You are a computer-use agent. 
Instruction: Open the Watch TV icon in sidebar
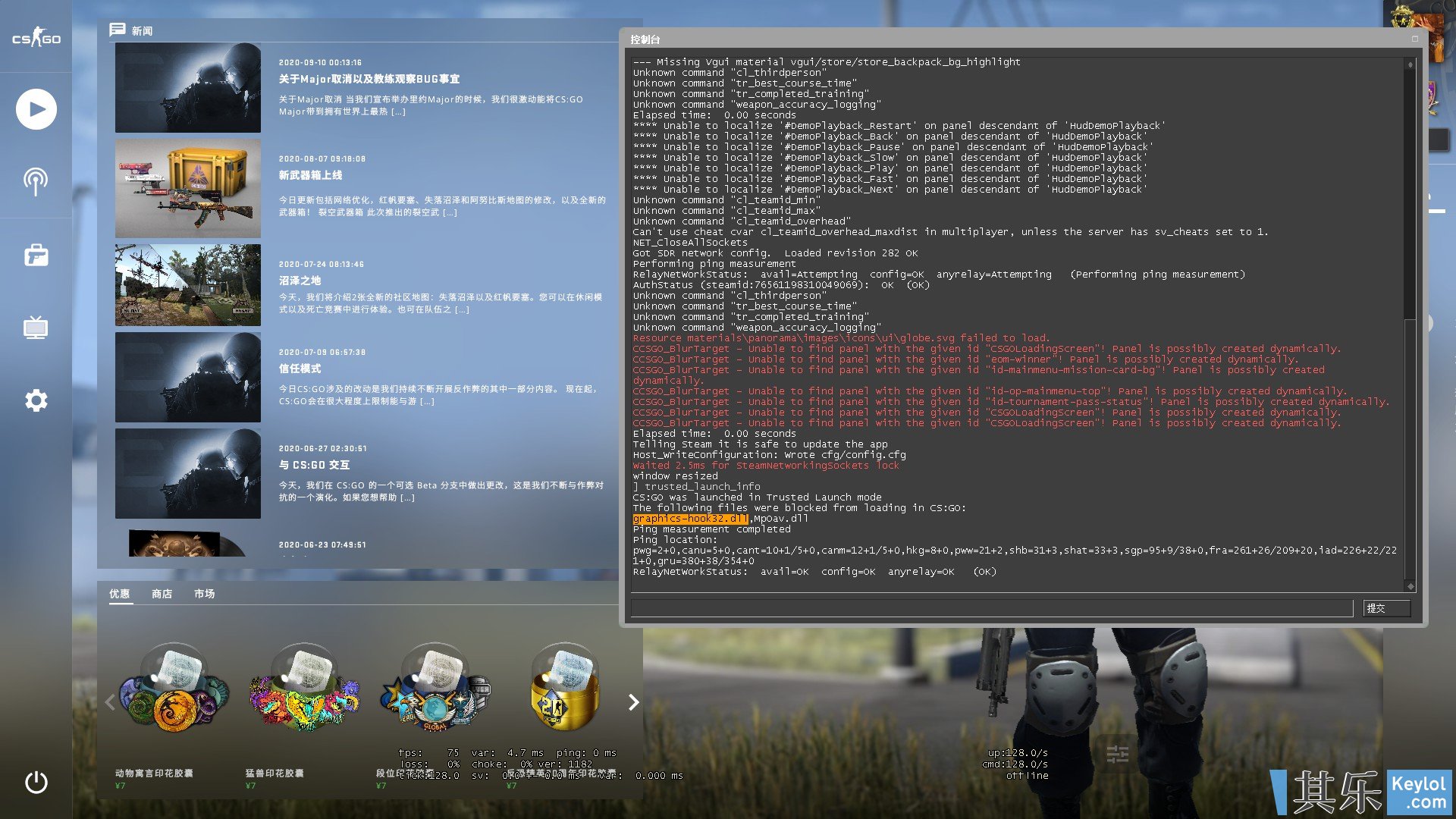36,328
